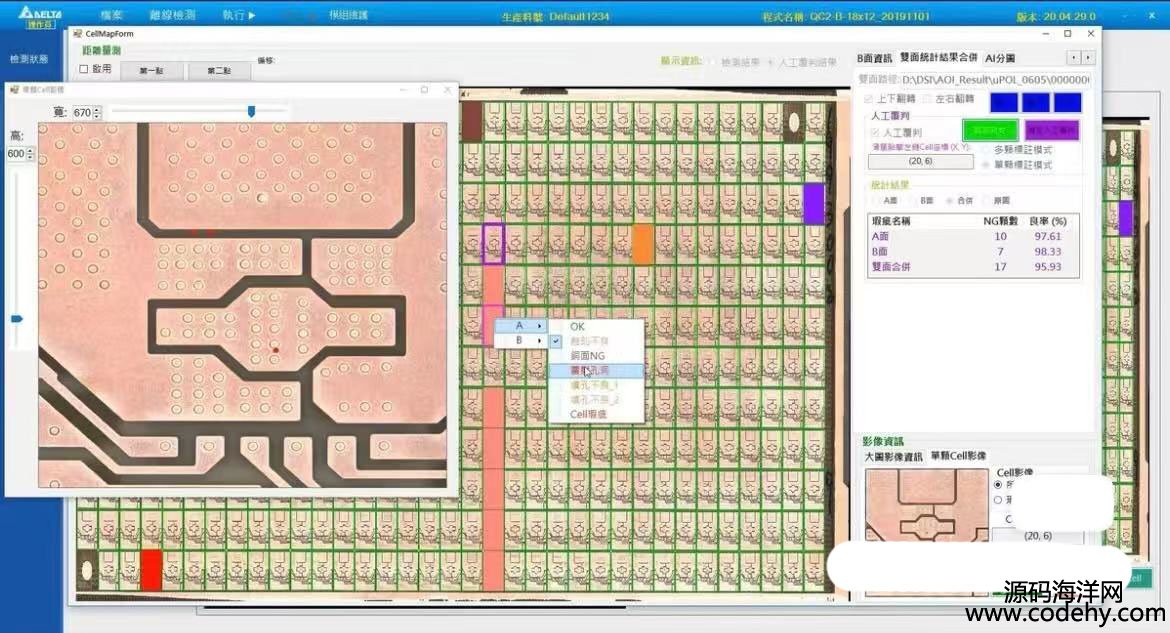
Task: Click the A面 row in the results table
Action: pyautogui.click(x=973, y=236)
